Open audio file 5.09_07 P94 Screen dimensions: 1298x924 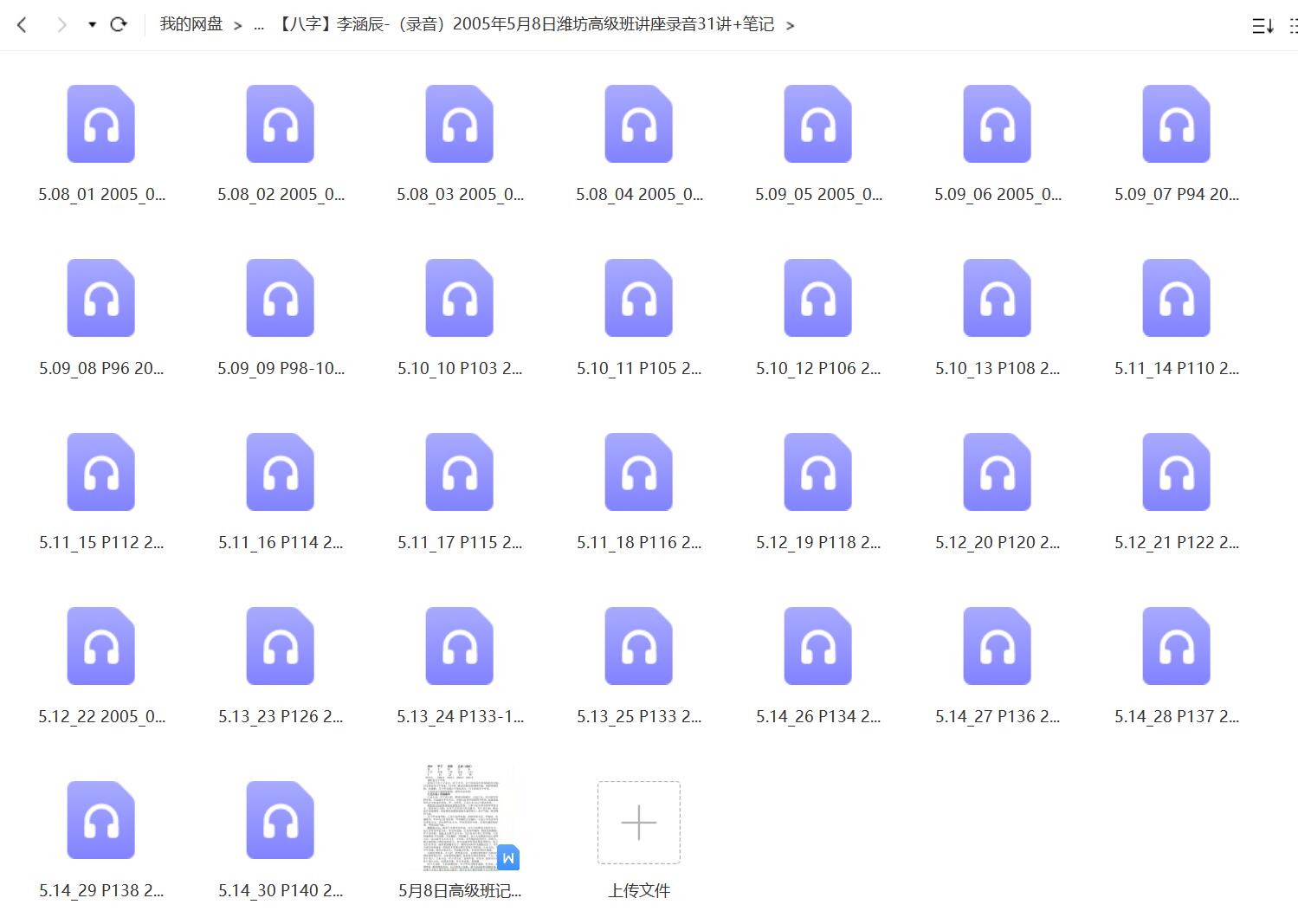[x=1176, y=124]
